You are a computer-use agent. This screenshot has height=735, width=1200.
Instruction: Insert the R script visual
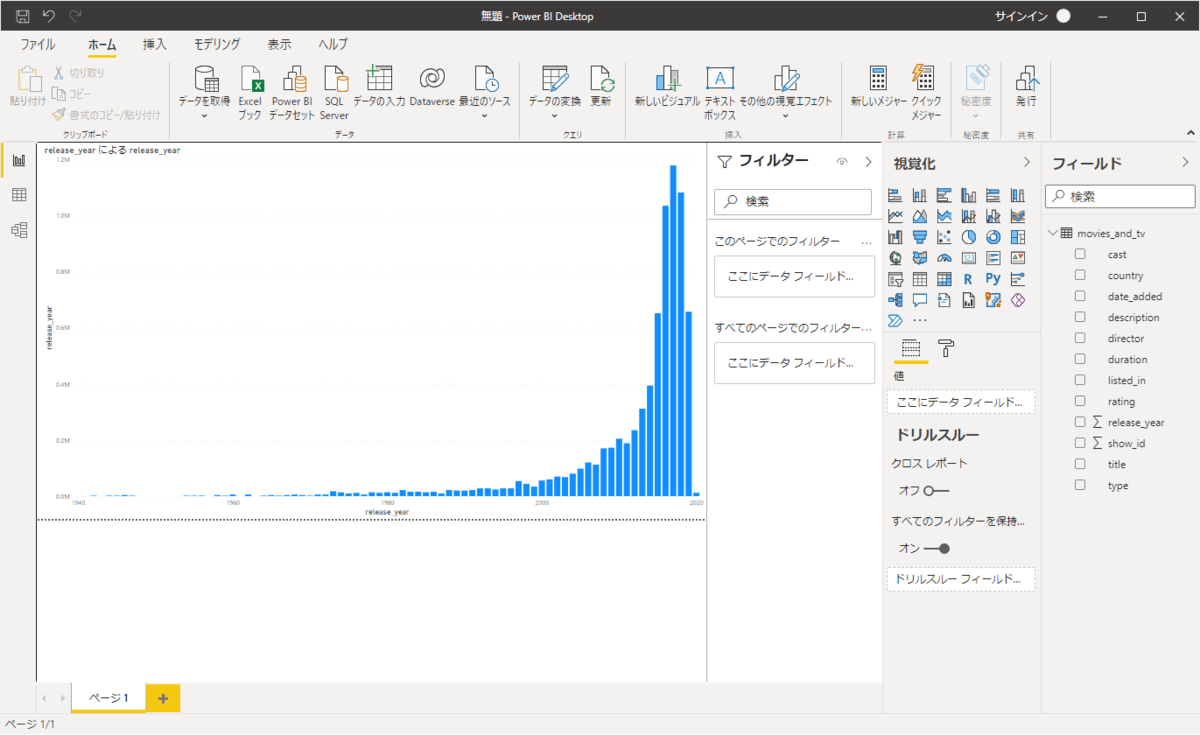(x=968, y=279)
